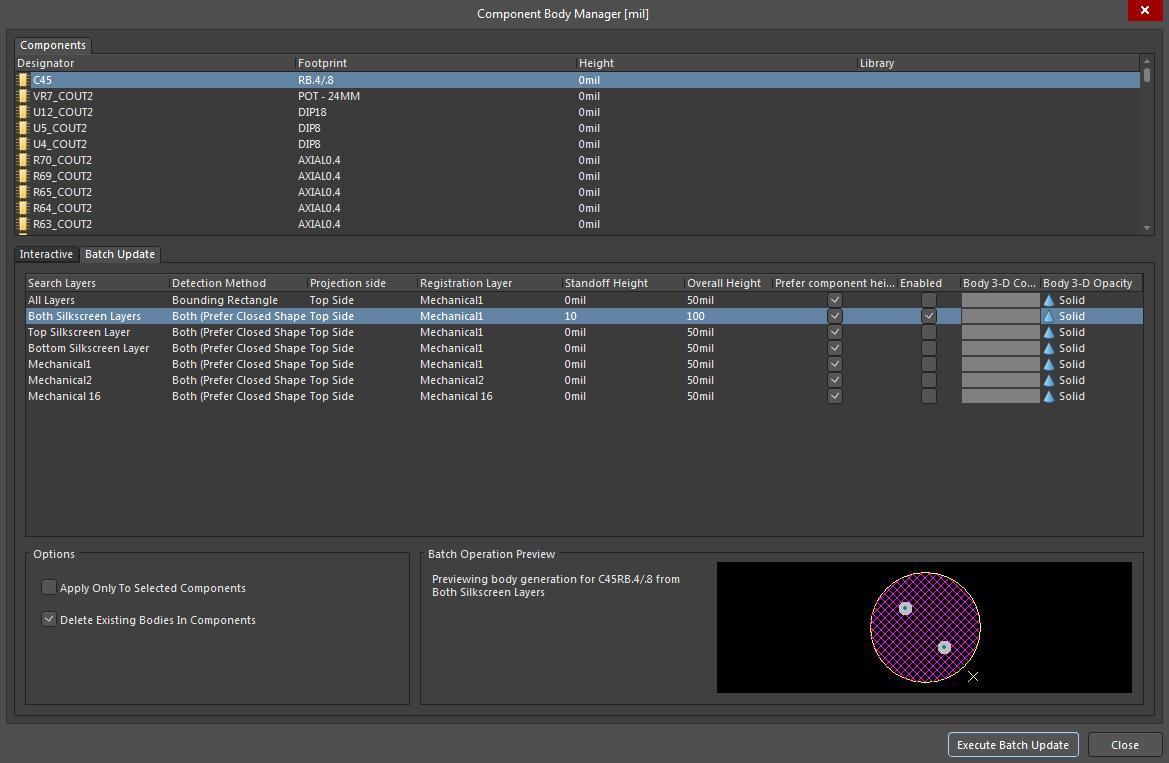Click scrollbar up arrow in components list
Image resolution: width=1169 pixels, height=763 pixels.
[1147, 61]
